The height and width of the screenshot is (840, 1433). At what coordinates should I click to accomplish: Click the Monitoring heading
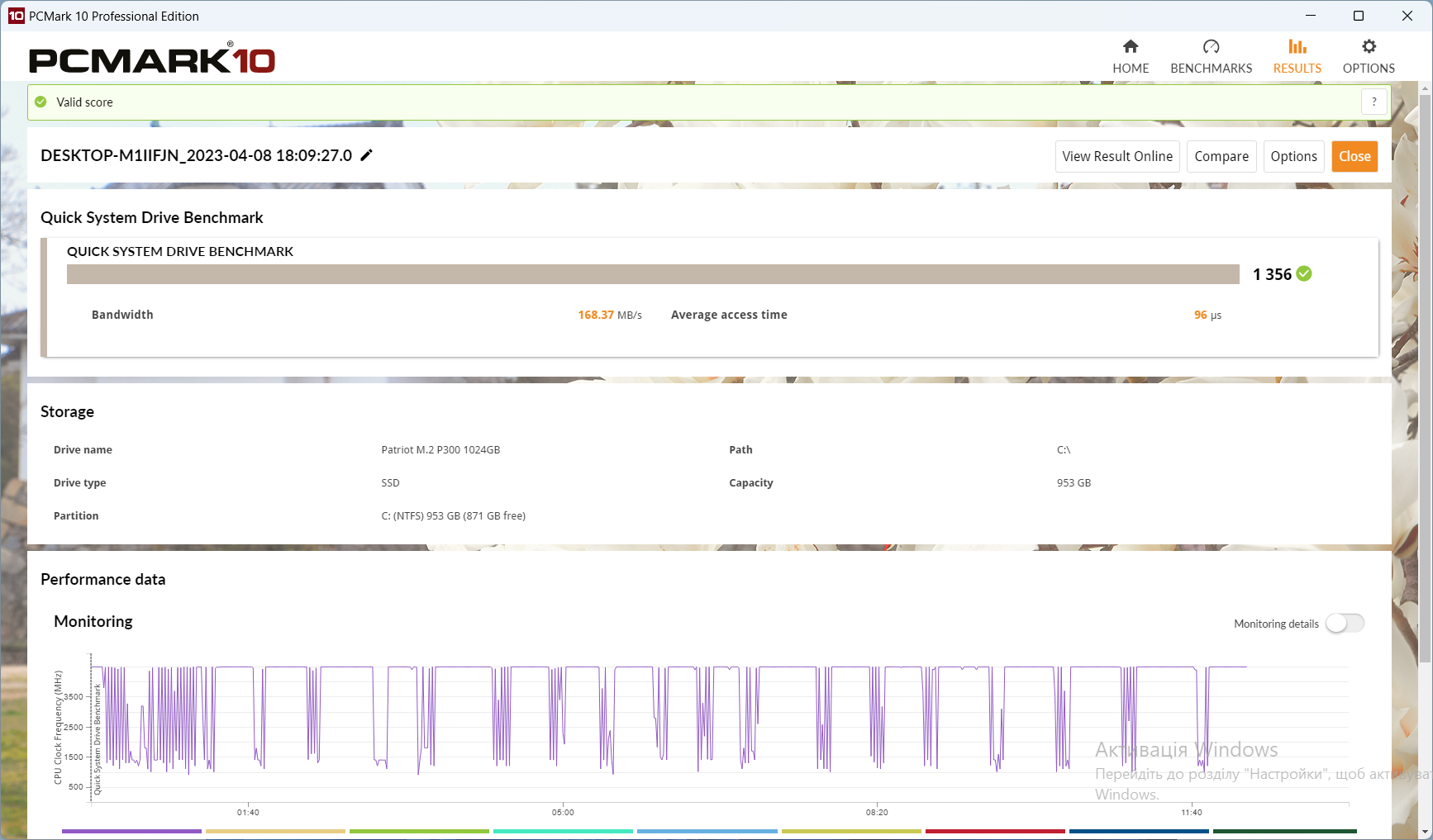[x=93, y=621]
